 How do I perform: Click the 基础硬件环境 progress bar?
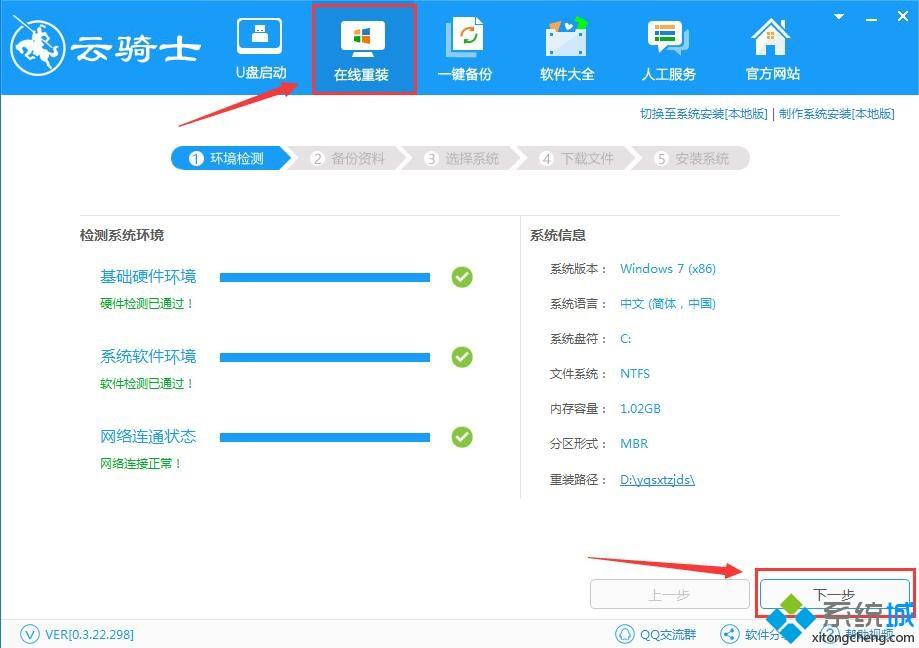(x=324, y=277)
